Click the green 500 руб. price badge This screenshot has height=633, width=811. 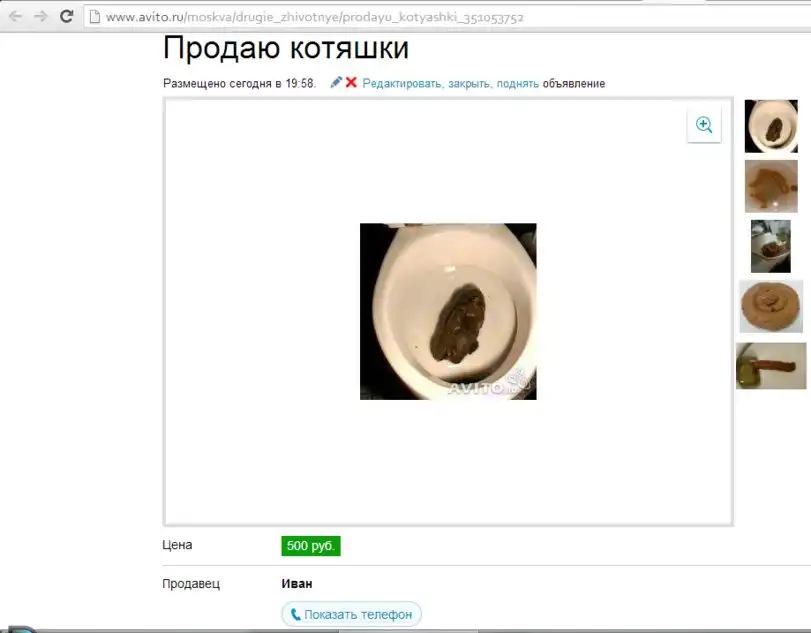click(311, 546)
